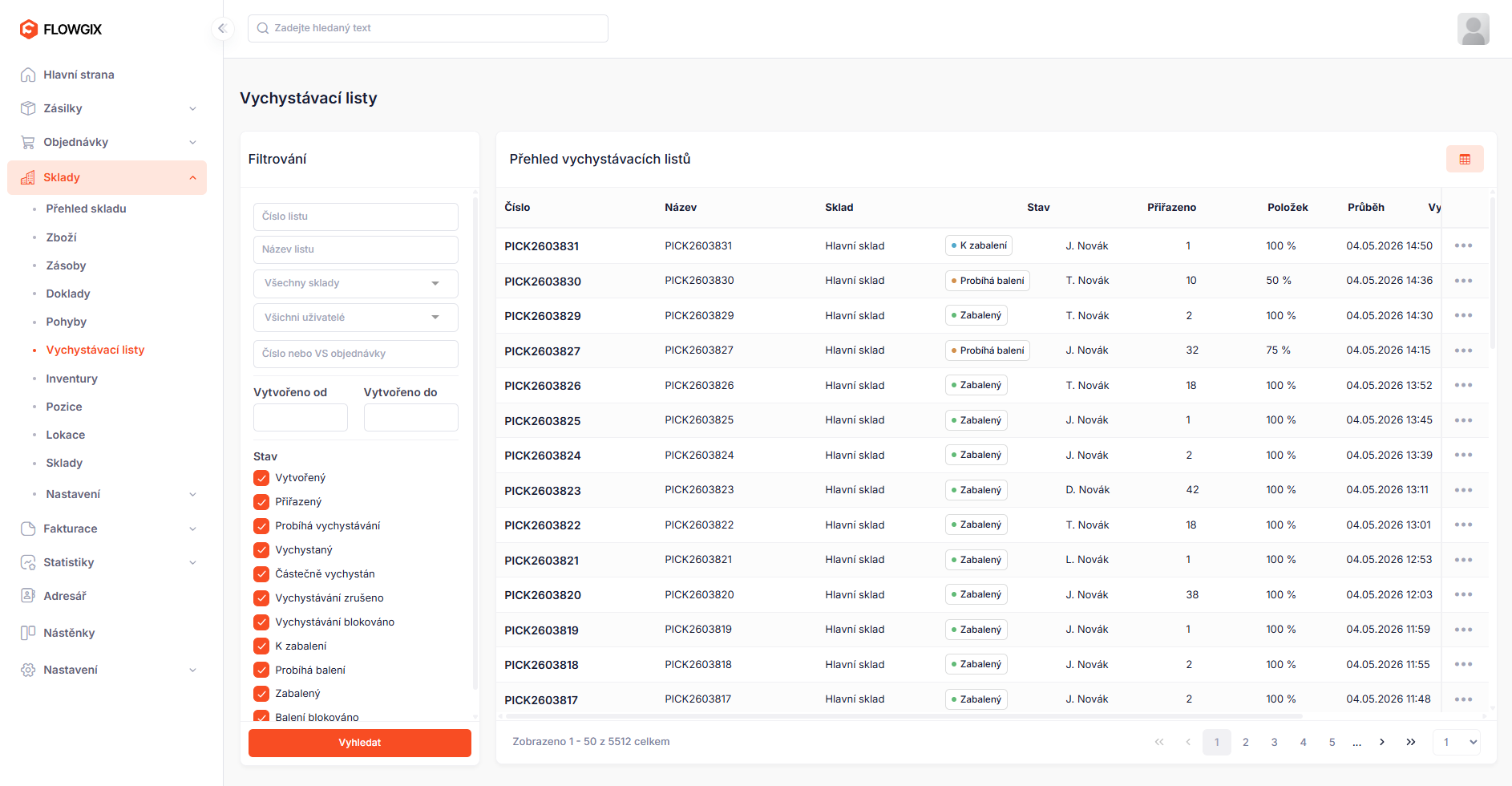
Task: Go to next page arrow
Action: [x=1382, y=742]
